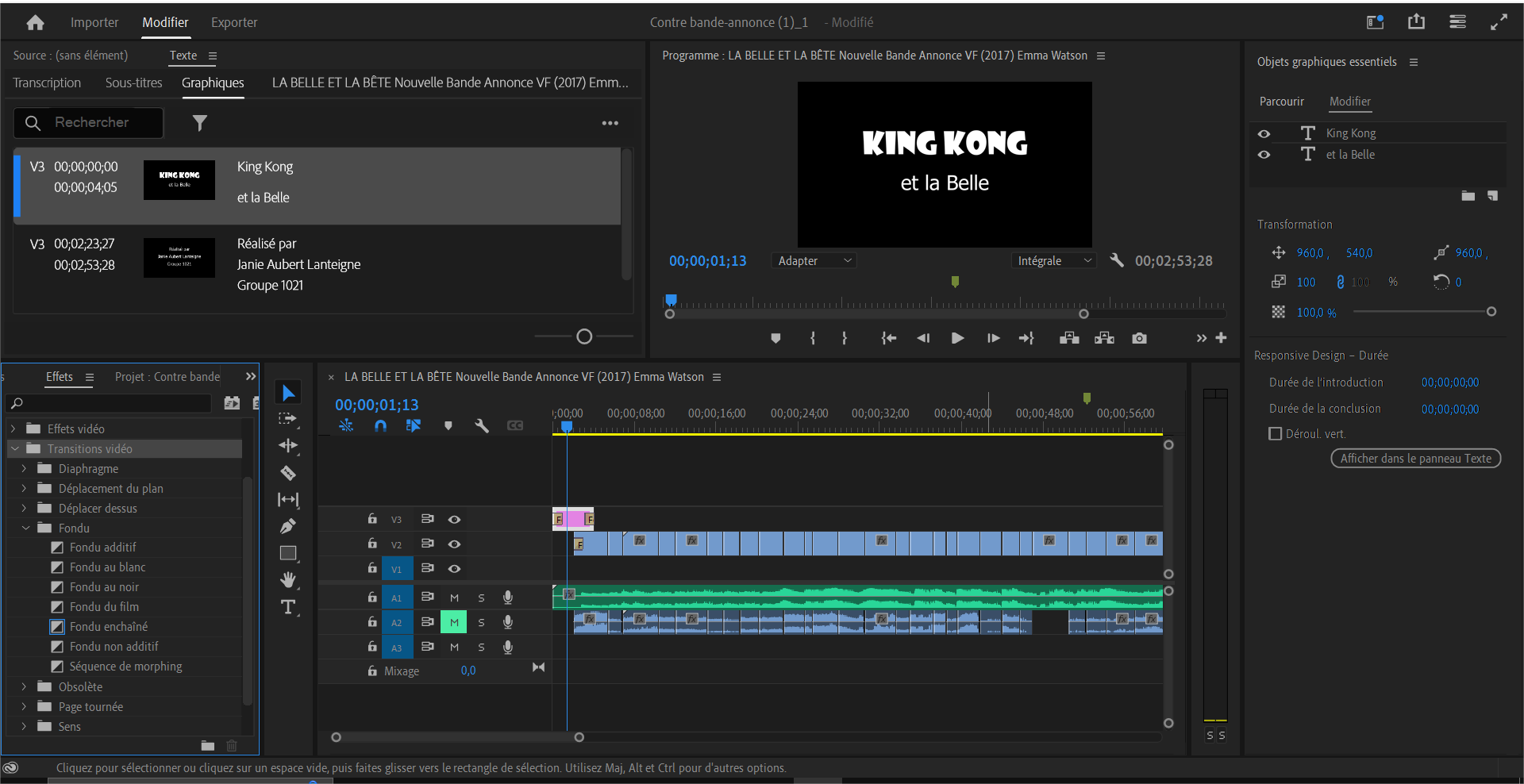Click the Export Frame camera icon
The image size is (1524, 784).
1139,338
